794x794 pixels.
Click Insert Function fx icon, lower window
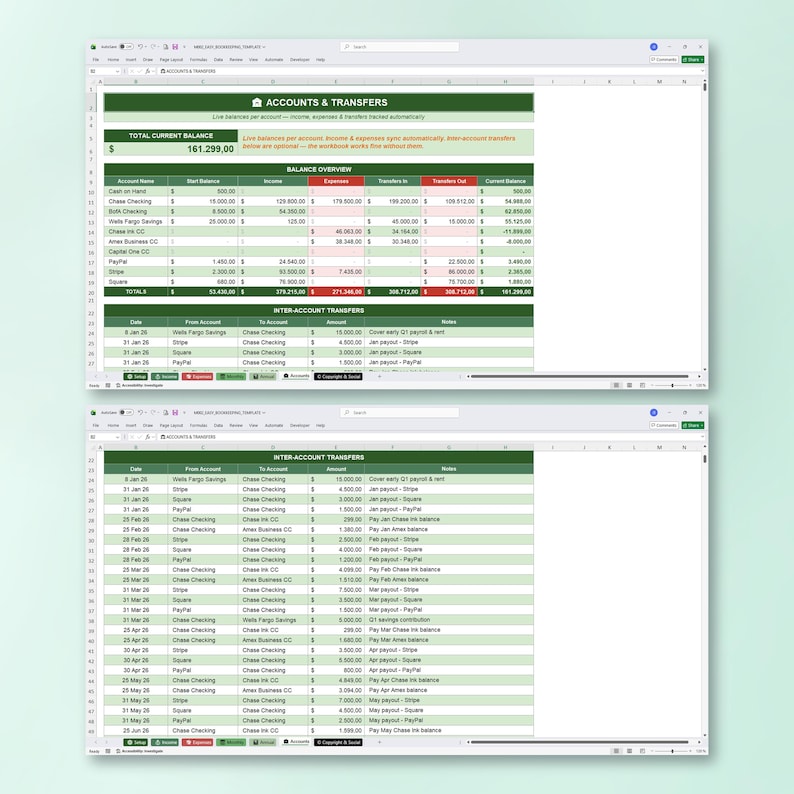tap(148, 437)
